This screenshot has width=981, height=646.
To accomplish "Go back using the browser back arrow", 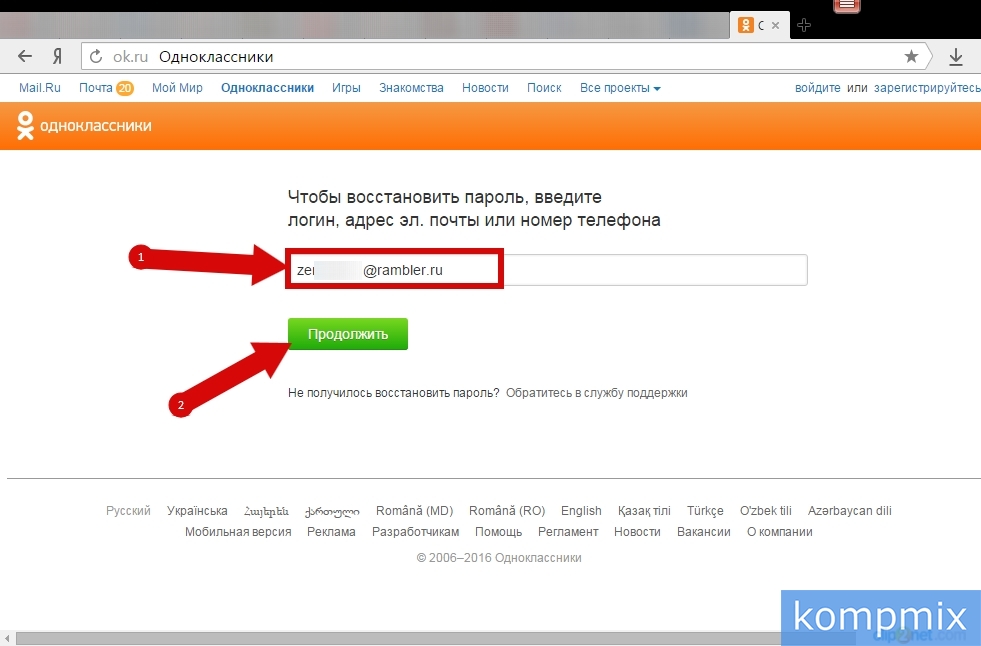I will (25, 57).
